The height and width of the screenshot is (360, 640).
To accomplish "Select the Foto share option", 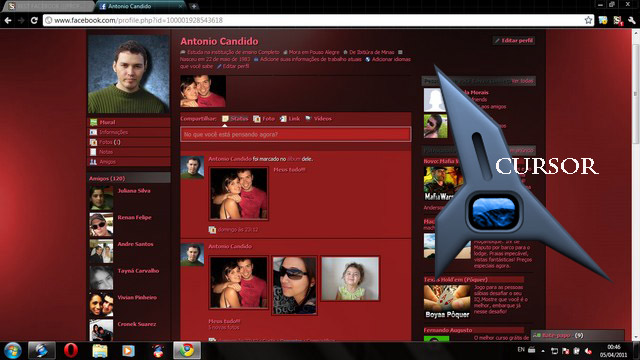I will pos(264,119).
